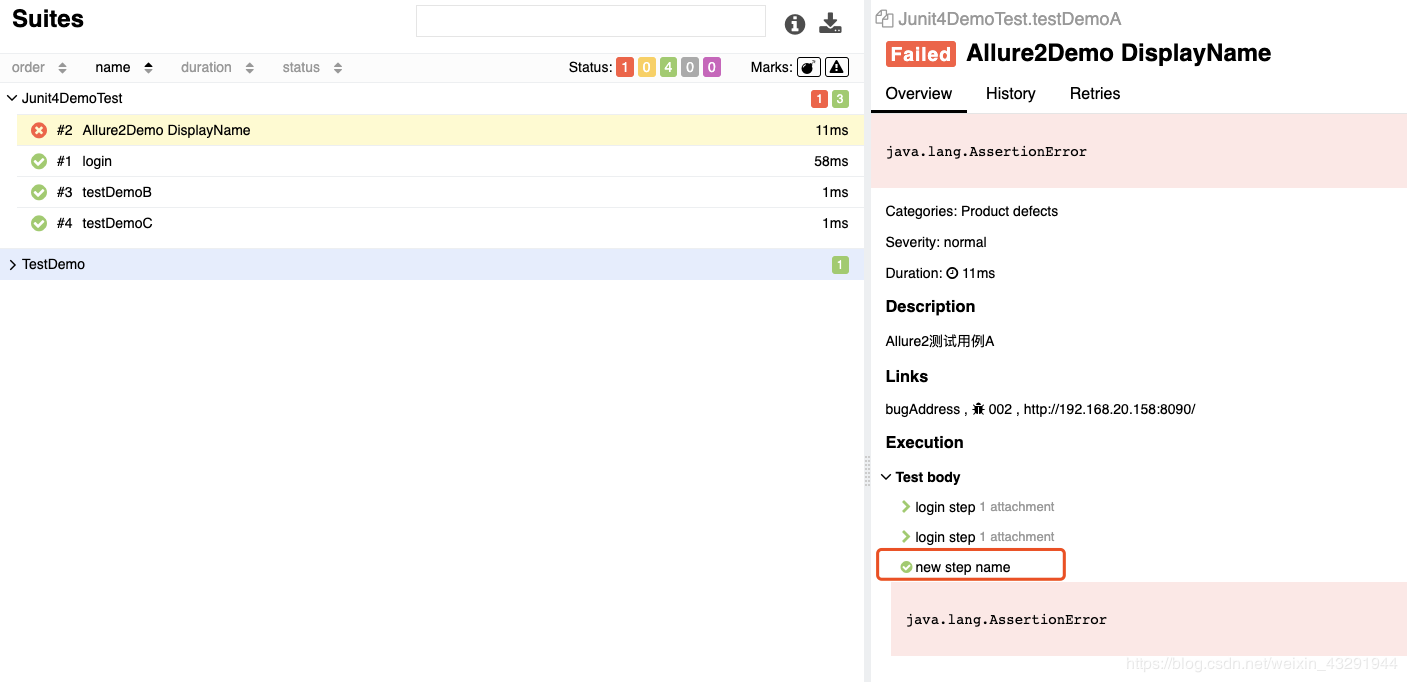Click the bug icon before issue 002
The height and width of the screenshot is (682, 1407).
click(978, 409)
